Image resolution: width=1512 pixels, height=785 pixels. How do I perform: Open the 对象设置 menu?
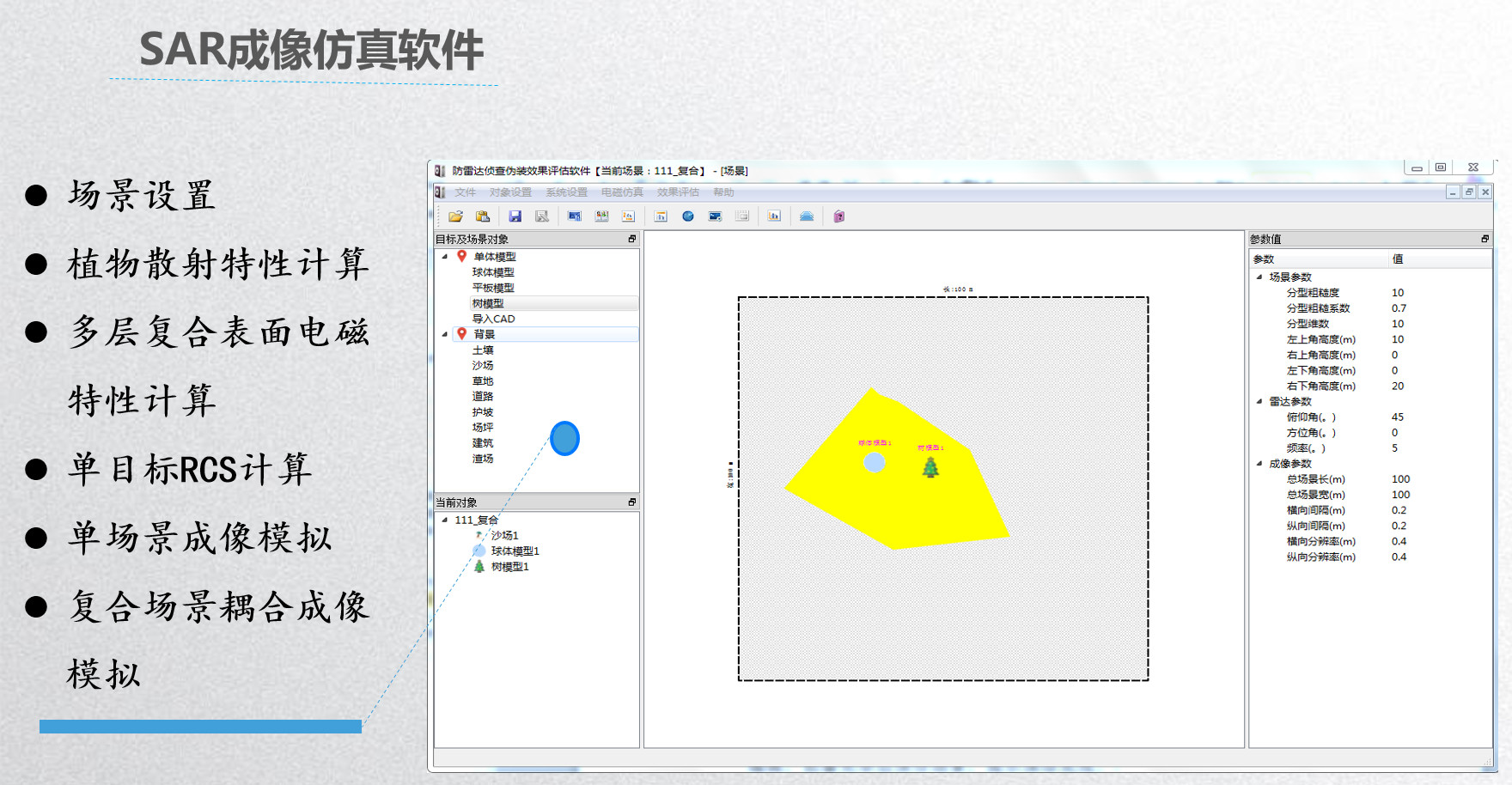click(x=510, y=192)
